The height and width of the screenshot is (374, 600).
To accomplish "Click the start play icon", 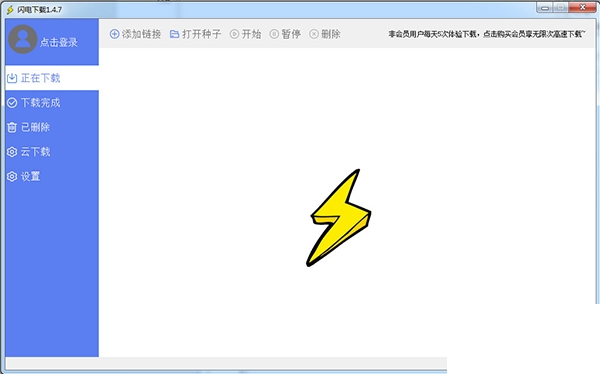I will pos(234,34).
